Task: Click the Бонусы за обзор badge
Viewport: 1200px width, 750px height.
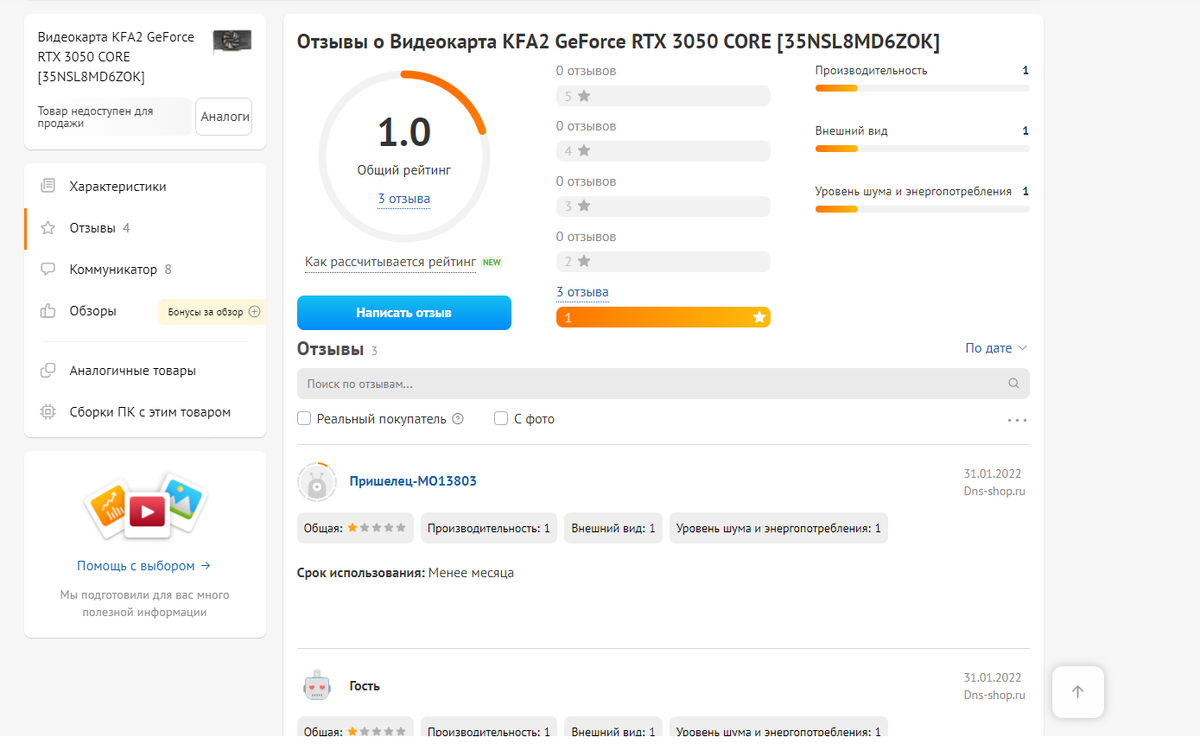Action: coord(212,312)
